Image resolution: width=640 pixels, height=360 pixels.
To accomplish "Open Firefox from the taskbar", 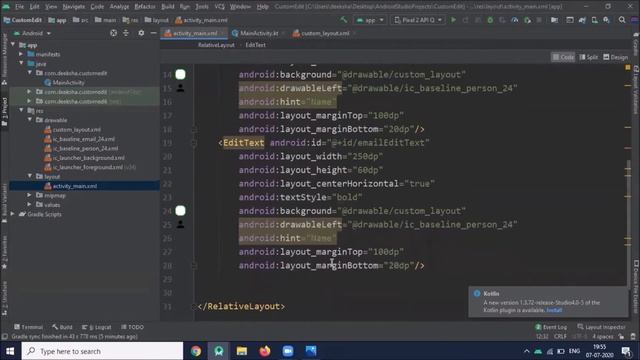I will click(x=264, y=351).
